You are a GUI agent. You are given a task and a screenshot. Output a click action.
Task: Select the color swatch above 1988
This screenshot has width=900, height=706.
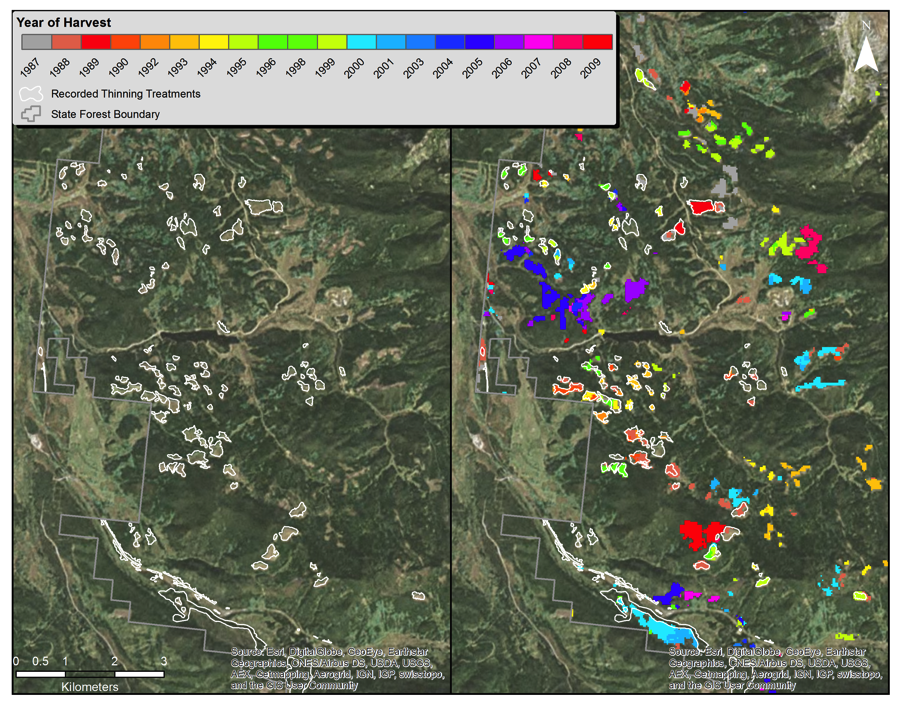[x=67, y=42]
